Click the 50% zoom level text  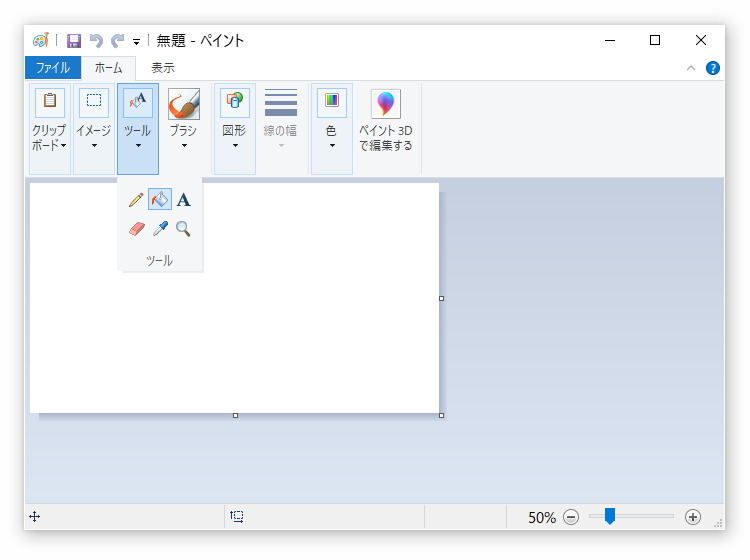(x=541, y=517)
